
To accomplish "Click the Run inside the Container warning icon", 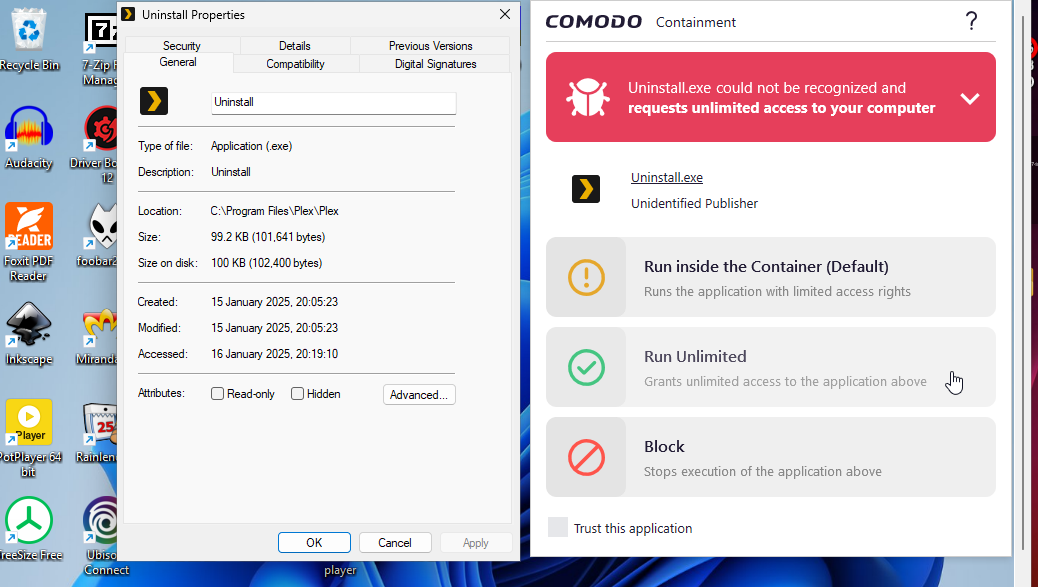I will pyautogui.click(x=586, y=277).
